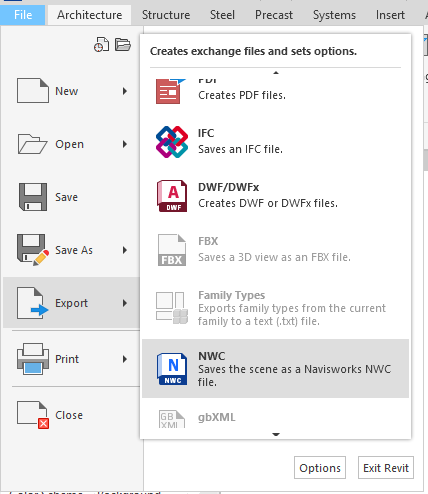Click the export list down arrow
Screen dimensions: 428x494
[276, 434]
